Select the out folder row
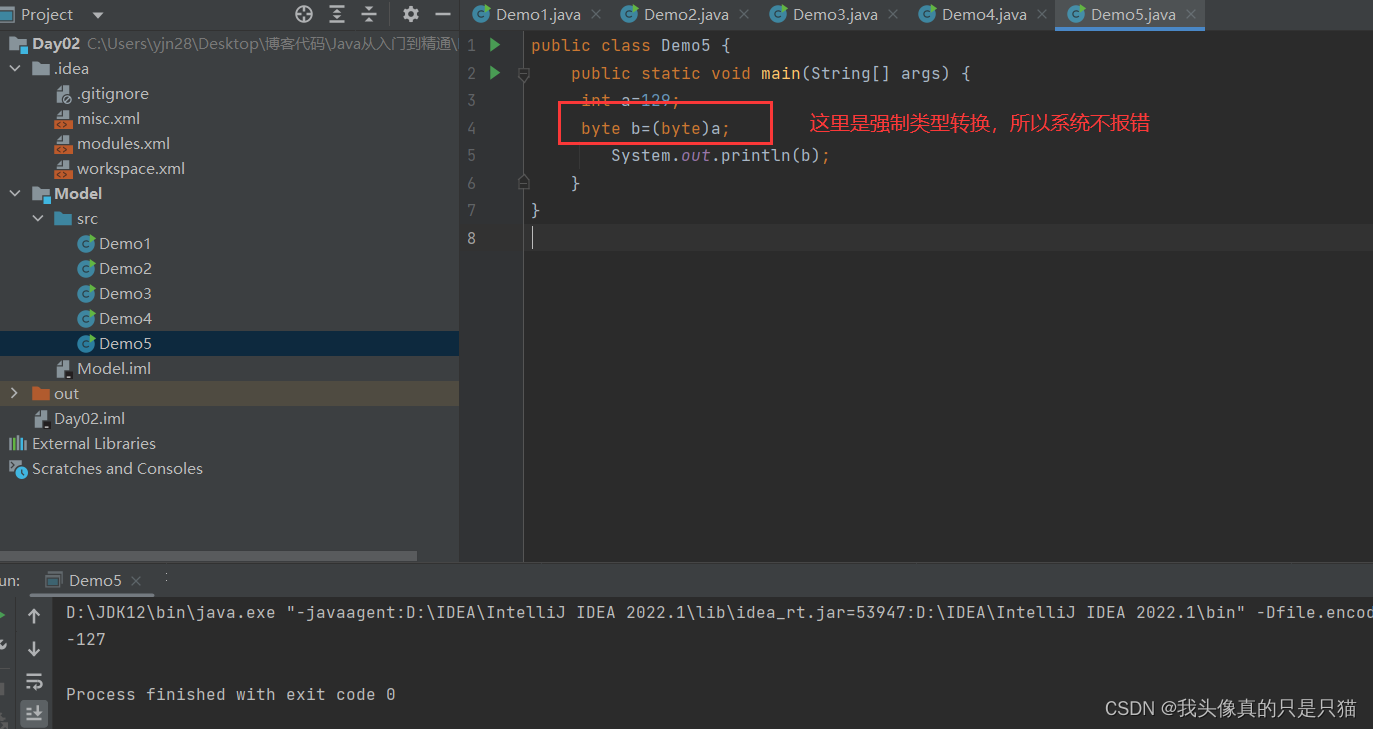 (229, 393)
